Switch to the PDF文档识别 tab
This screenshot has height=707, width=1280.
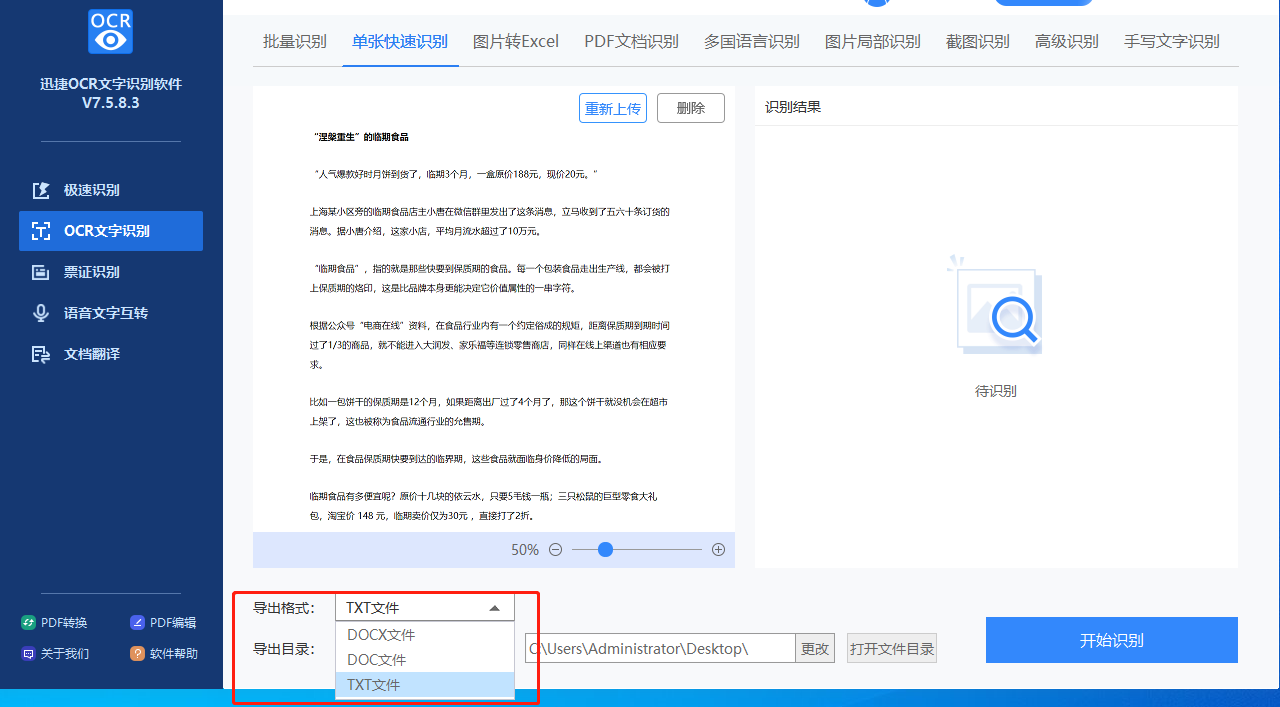click(x=631, y=41)
